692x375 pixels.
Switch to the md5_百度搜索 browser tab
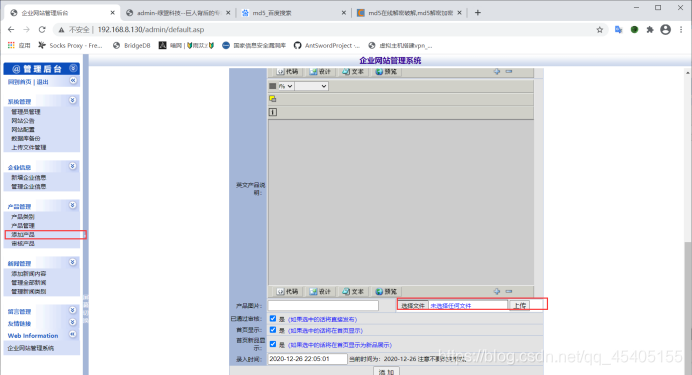pos(293,13)
